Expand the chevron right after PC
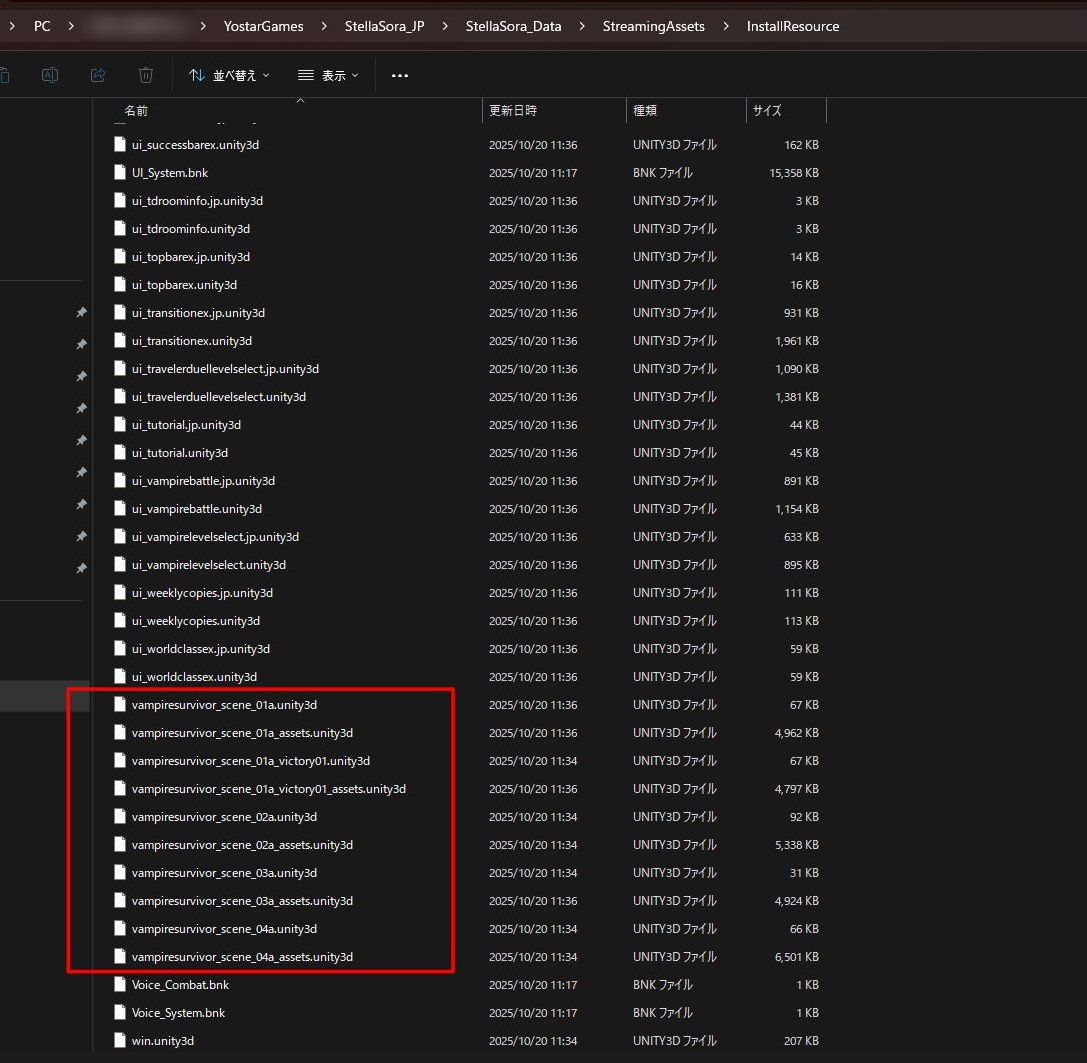 pyautogui.click(x=70, y=26)
